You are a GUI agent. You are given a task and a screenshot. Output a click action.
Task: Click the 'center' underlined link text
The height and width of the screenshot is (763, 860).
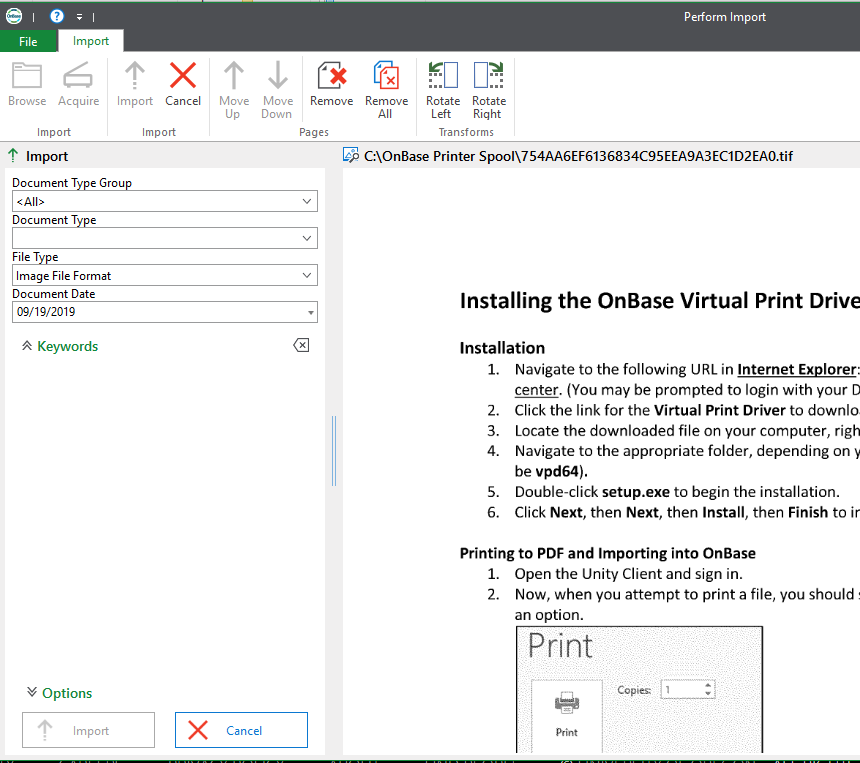(x=536, y=389)
